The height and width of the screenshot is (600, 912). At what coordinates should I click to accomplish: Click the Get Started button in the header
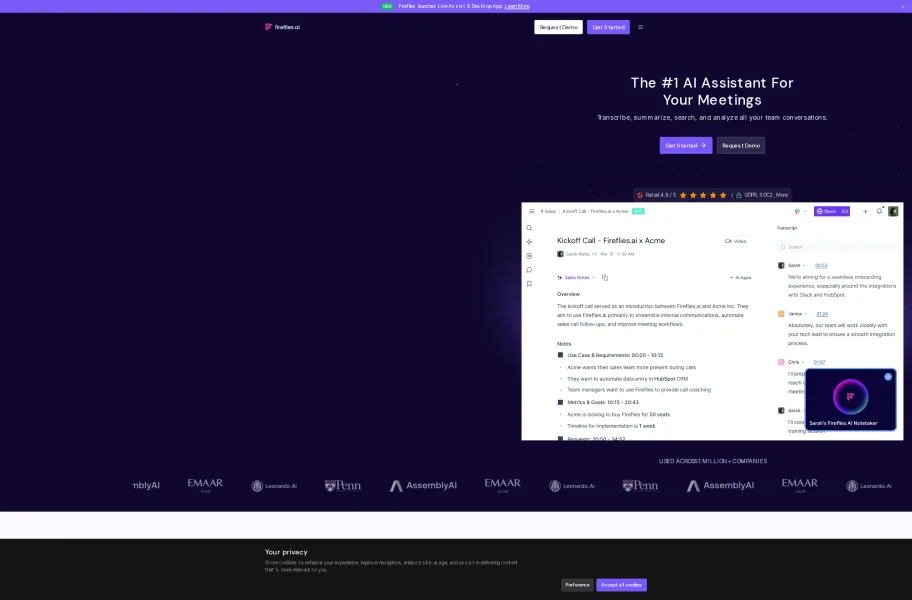coord(608,27)
